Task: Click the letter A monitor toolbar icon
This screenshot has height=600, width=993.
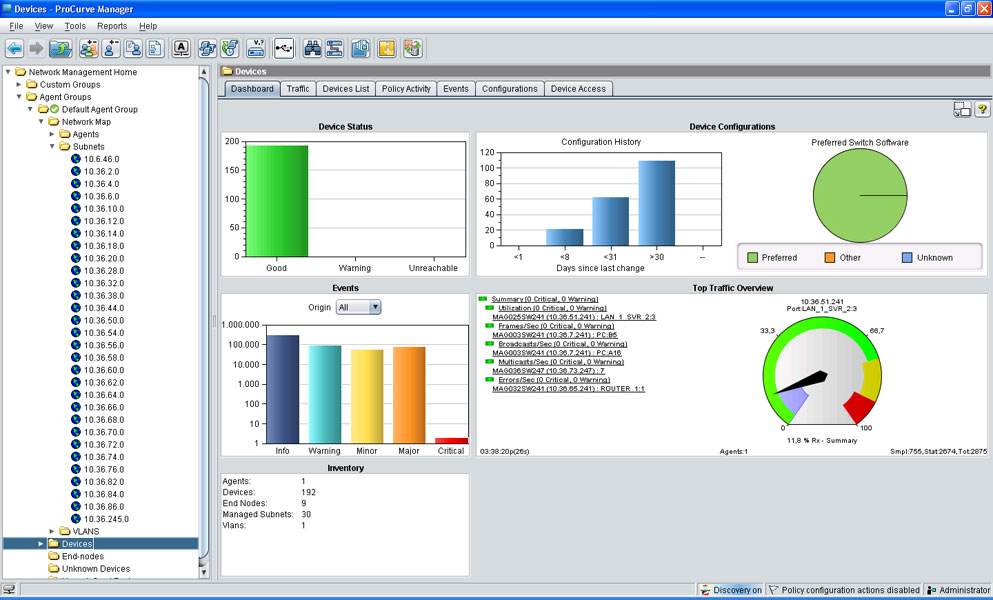Action: (181, 48)
